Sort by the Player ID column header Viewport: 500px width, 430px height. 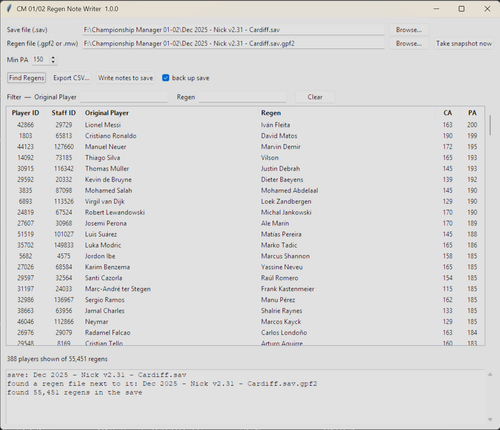[25, 113]
